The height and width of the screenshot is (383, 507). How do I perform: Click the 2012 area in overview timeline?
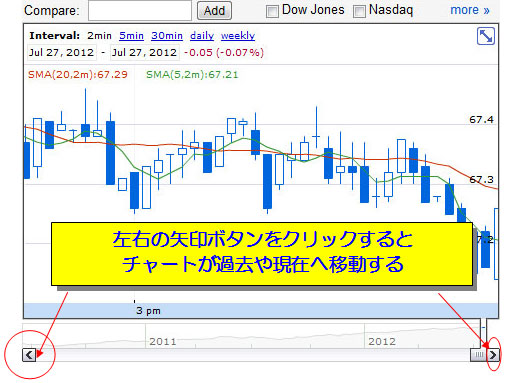(x=382, y=341)
